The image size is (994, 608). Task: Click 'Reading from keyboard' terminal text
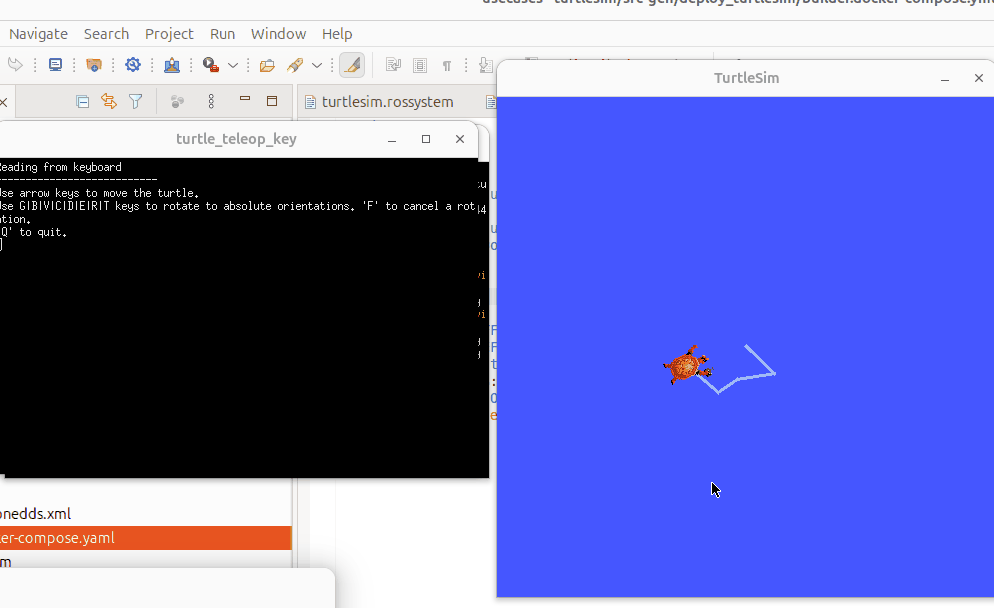(x=61, y=167)
